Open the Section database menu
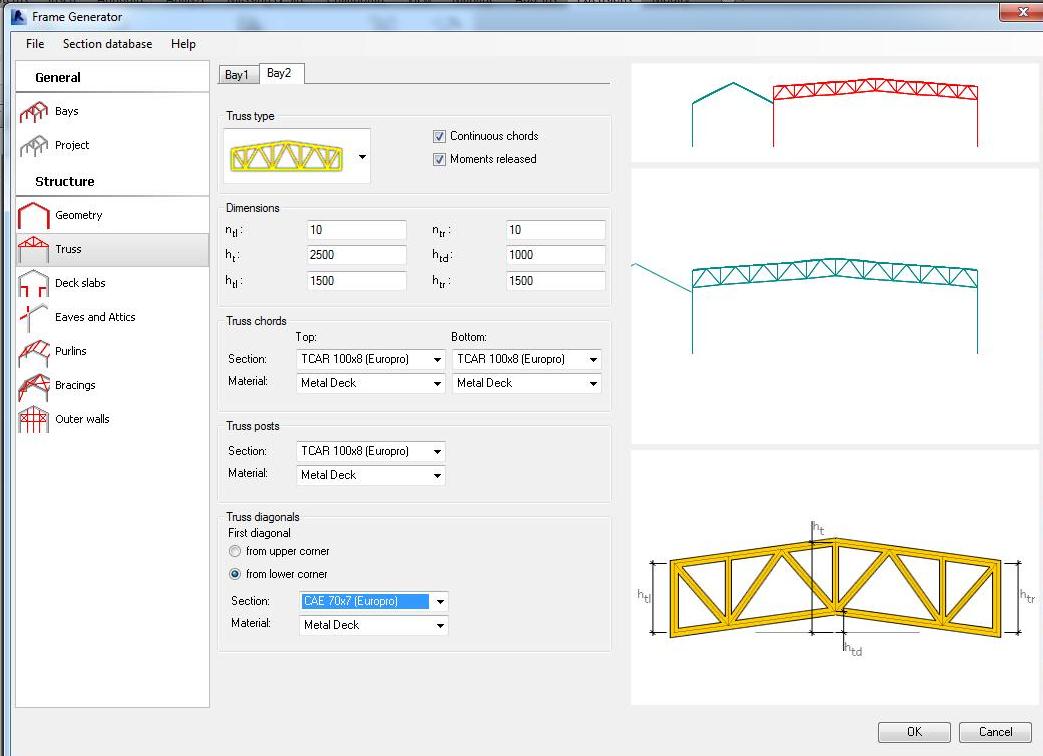Viewport: 1043px width, 756px height. pos(107,44)
